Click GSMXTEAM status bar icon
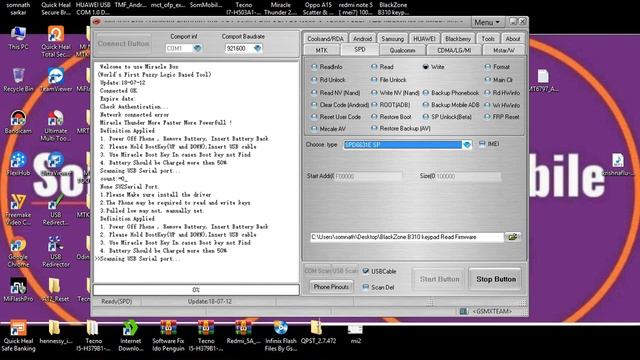This screenshot has width=640, height=360. 463,311
